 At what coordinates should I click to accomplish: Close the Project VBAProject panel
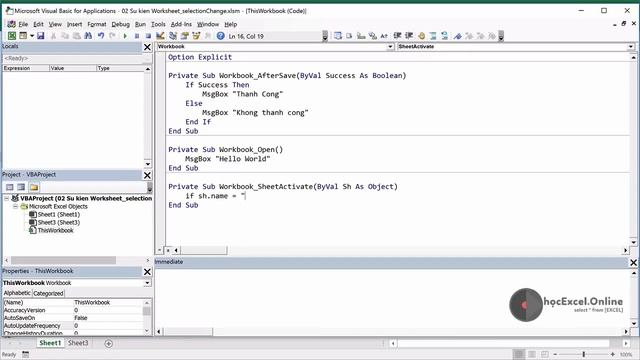(x=147, y=176)
